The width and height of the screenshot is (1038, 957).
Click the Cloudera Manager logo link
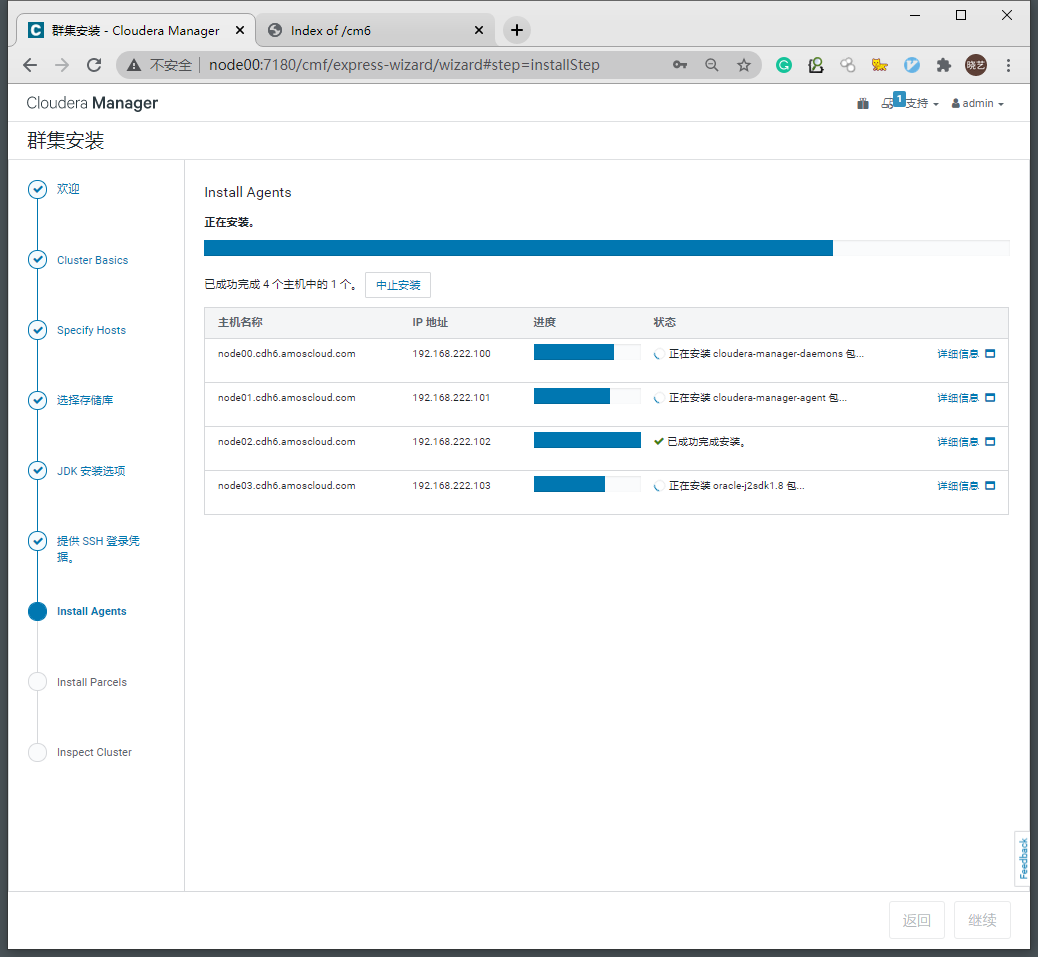(92, 103)
